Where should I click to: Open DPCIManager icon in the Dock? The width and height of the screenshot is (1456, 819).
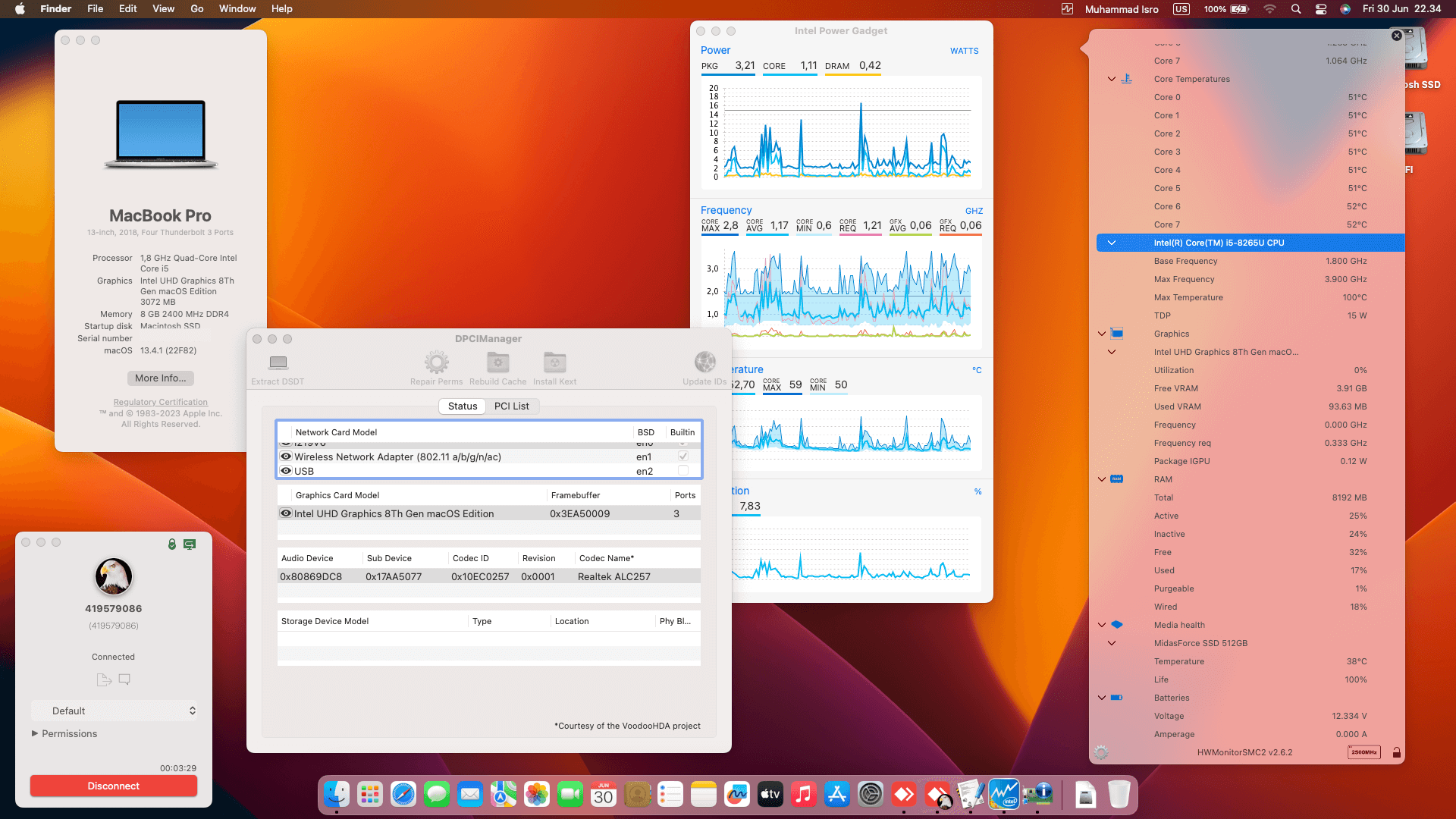pyautogui.click(x=1037, y=795)
